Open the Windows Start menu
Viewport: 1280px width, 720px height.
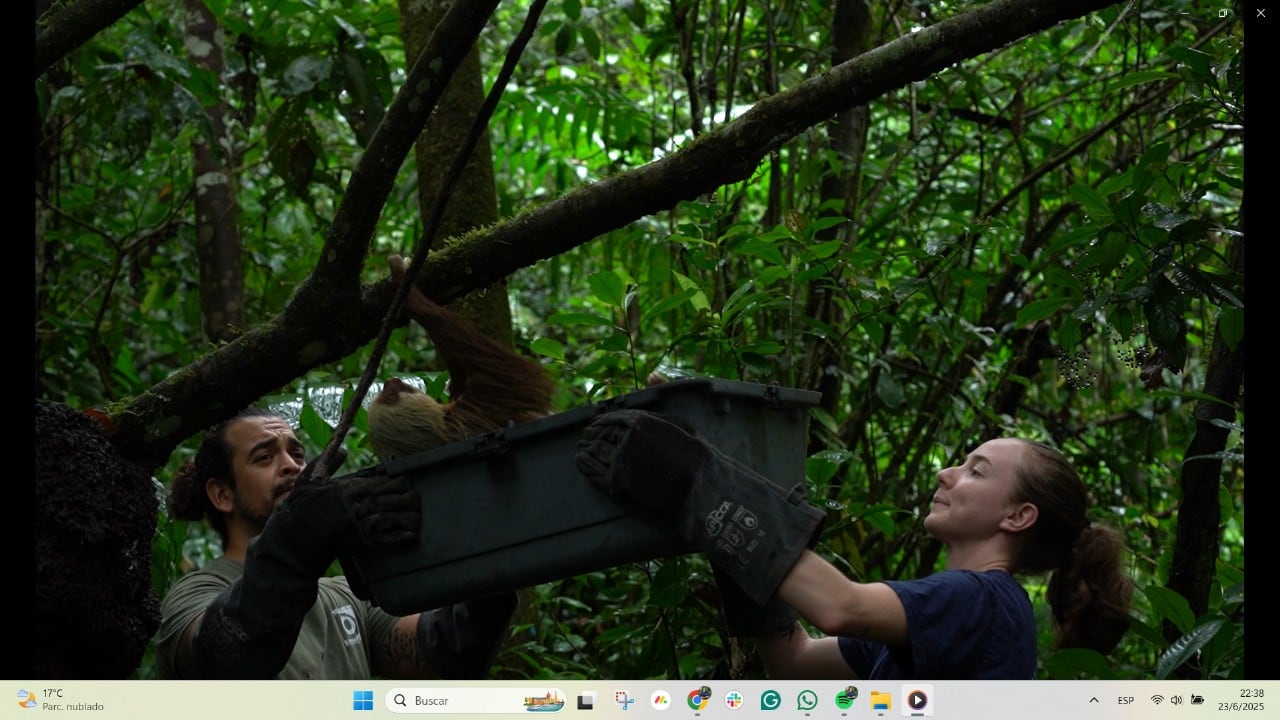(x=363, y=701)
